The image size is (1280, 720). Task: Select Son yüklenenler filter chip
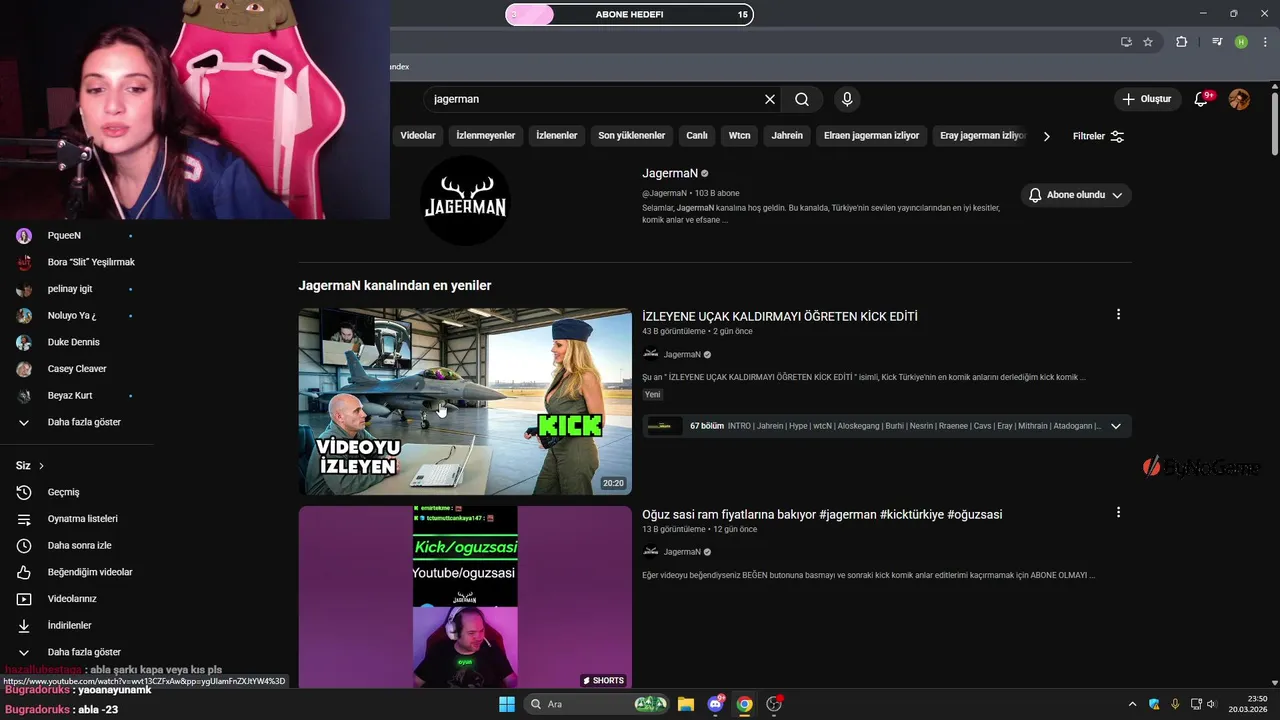point(632,136)
